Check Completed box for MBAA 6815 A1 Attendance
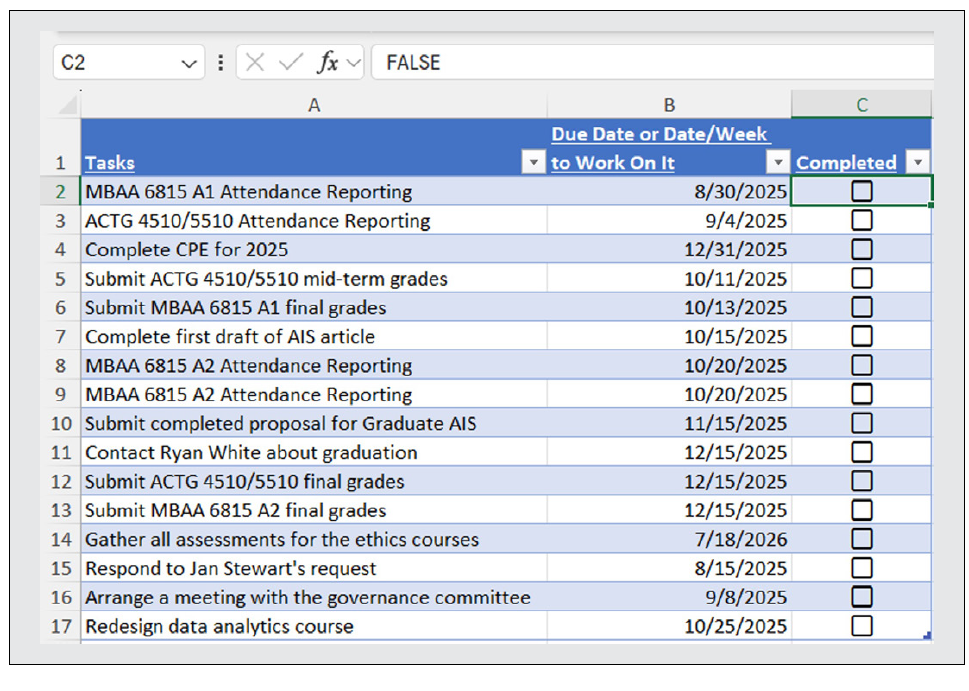This screenshot has width=969, height=691. point(861,192)
